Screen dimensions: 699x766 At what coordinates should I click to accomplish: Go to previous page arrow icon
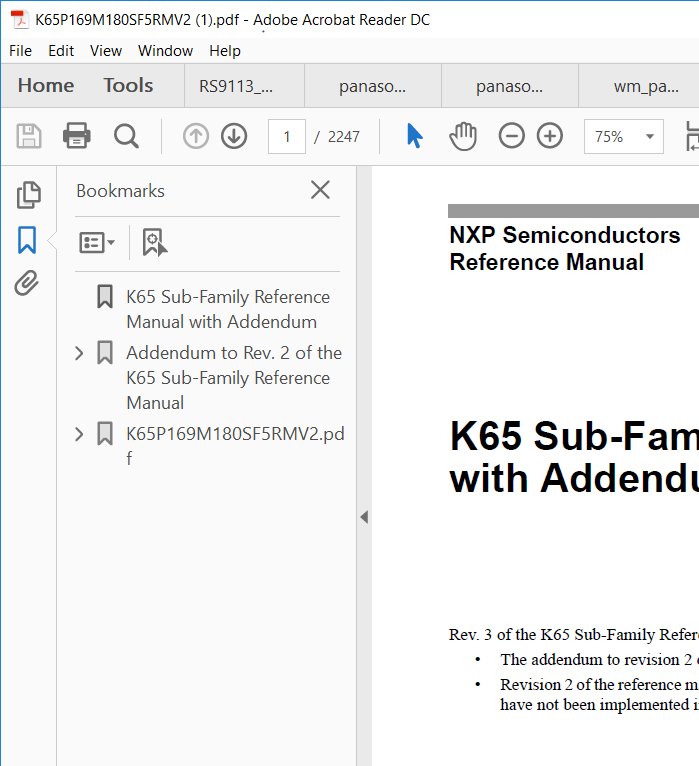[x=196, y=136]
